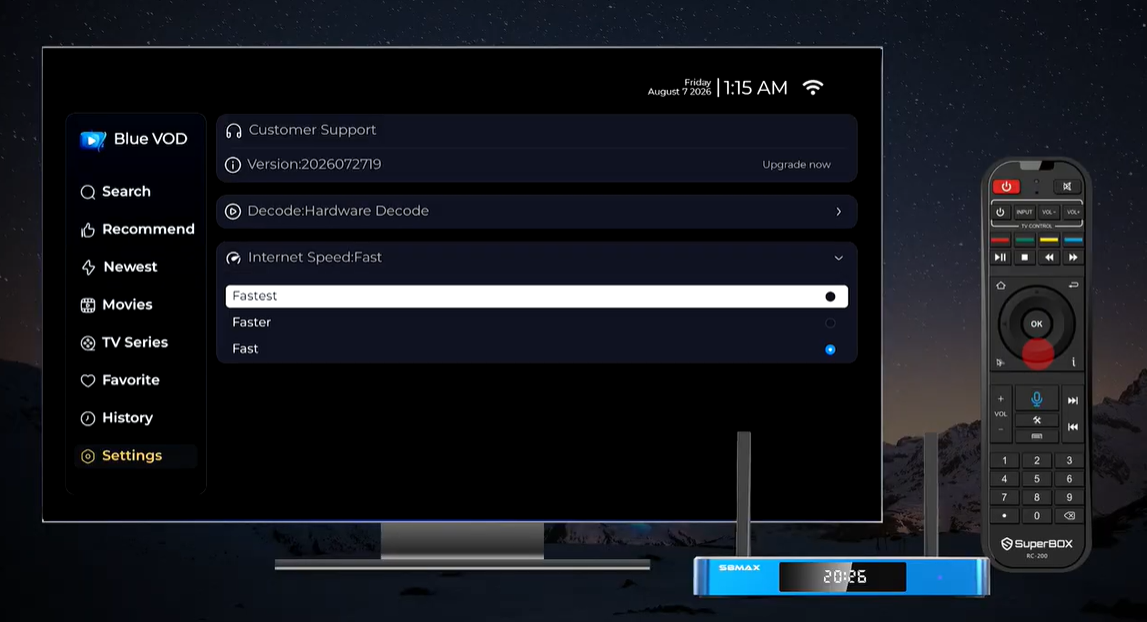This screenshot has width=1147, height=622.
Task: Click the volume plus on remote
Action: click(x=1001, y=400)
